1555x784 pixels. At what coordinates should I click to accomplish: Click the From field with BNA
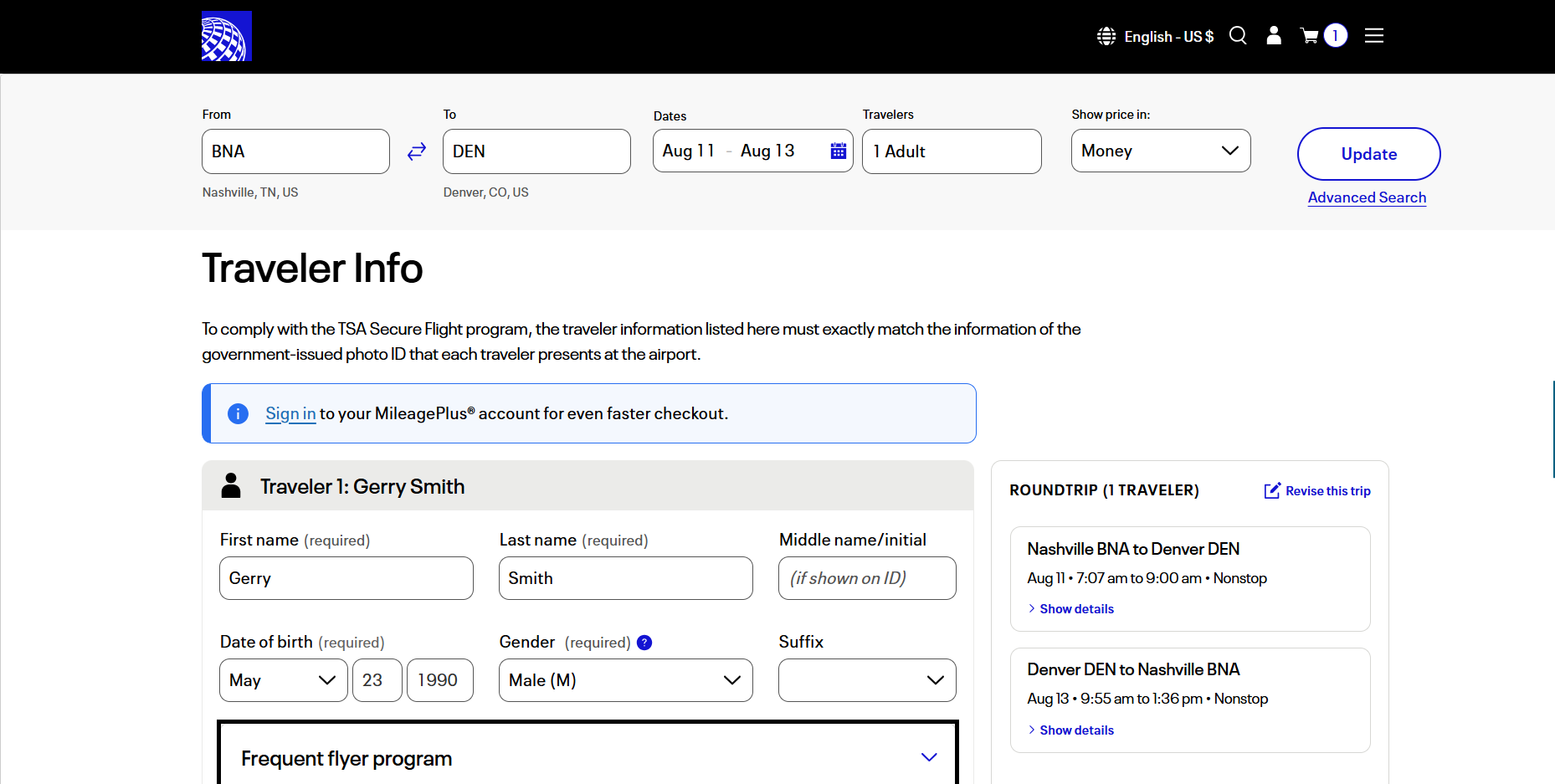point(295,151)
